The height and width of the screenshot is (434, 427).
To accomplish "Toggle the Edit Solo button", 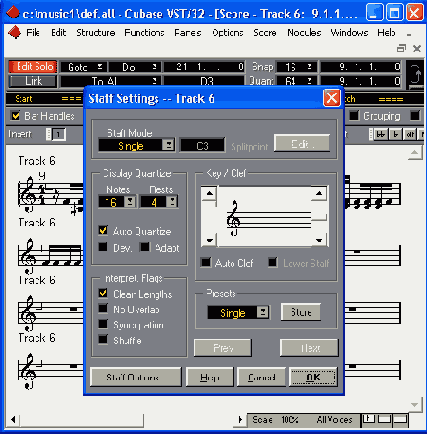I will point(33,67).
